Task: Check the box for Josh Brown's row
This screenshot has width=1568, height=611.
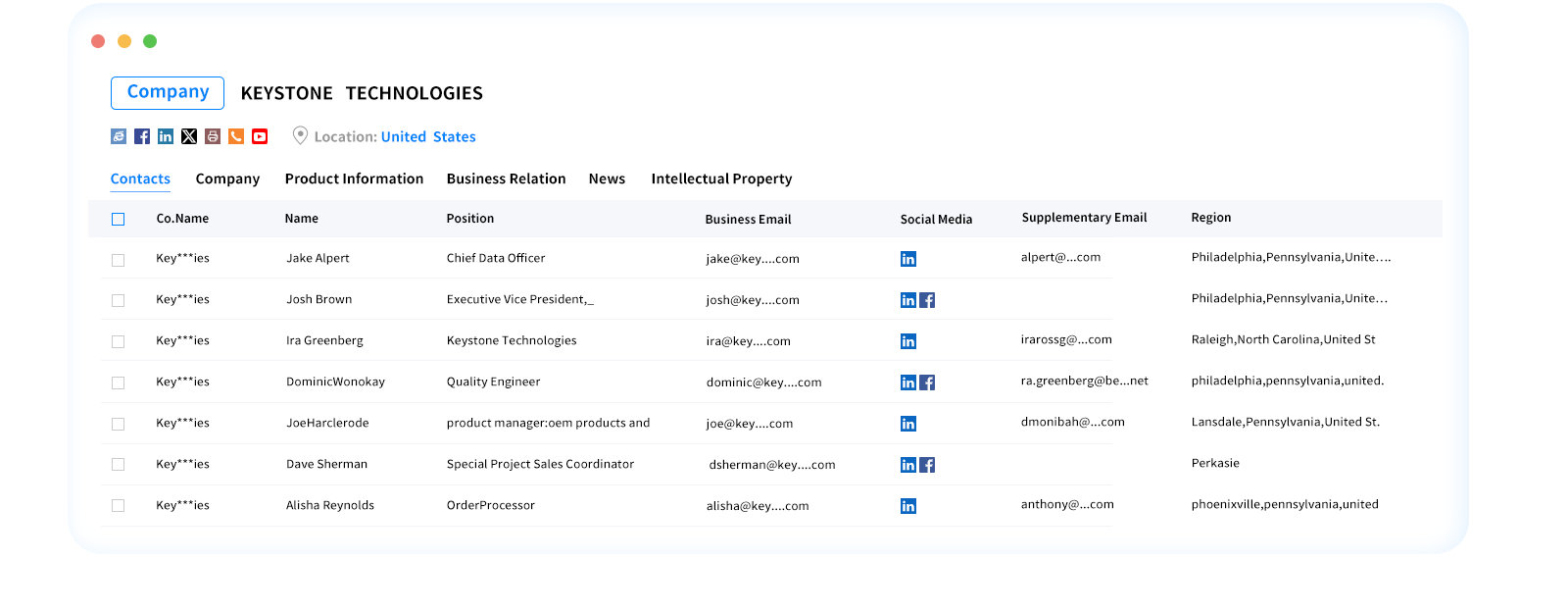Action: point(119,301)
